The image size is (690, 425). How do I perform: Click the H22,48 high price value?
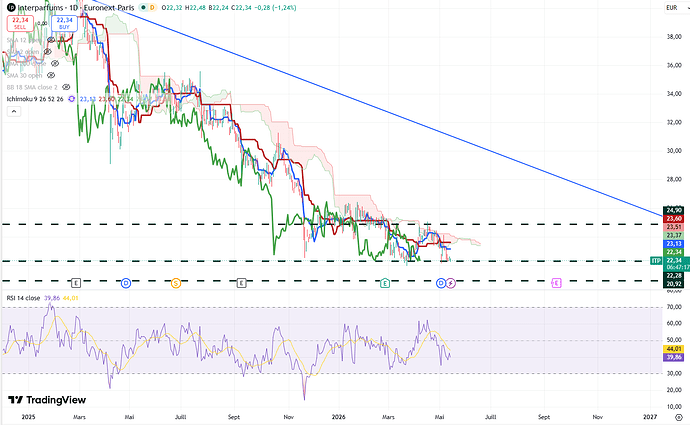click(x=196, y=7)
